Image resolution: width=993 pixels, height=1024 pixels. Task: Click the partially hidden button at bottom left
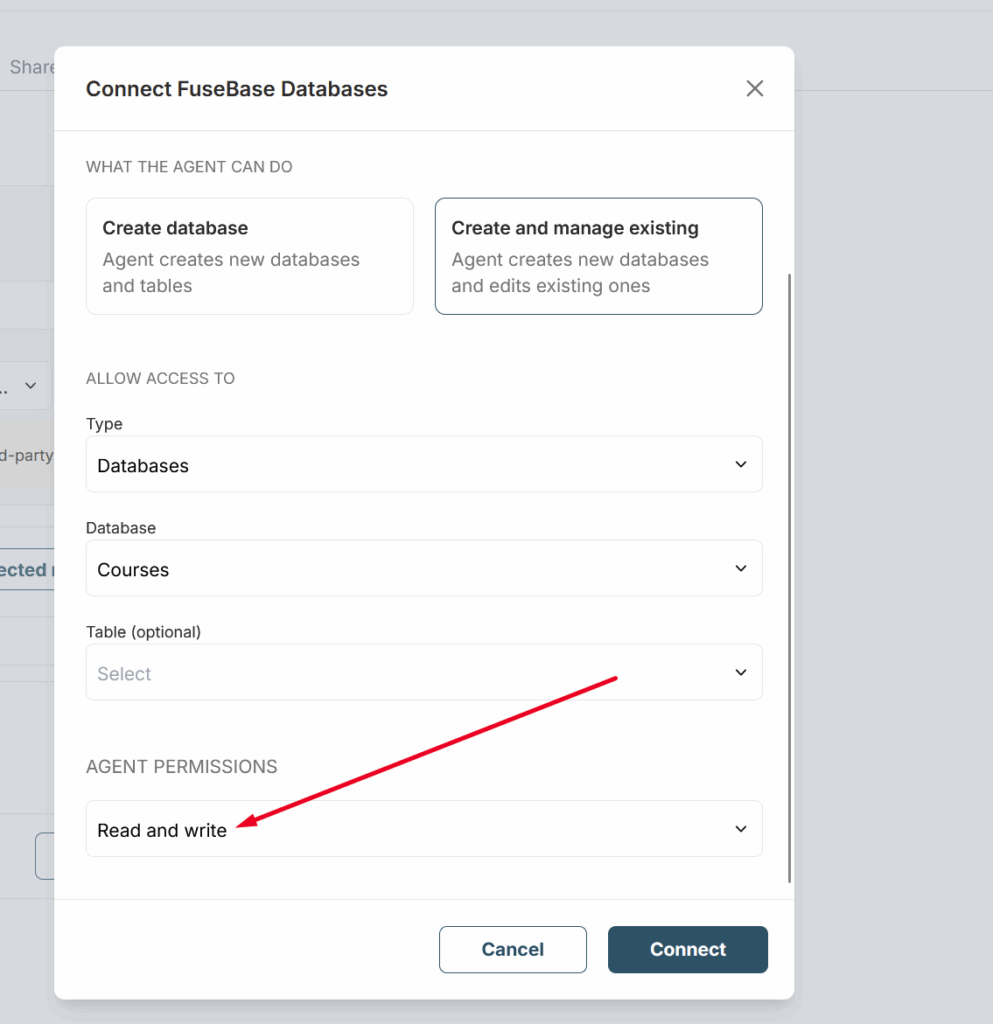tap(45, 856)
